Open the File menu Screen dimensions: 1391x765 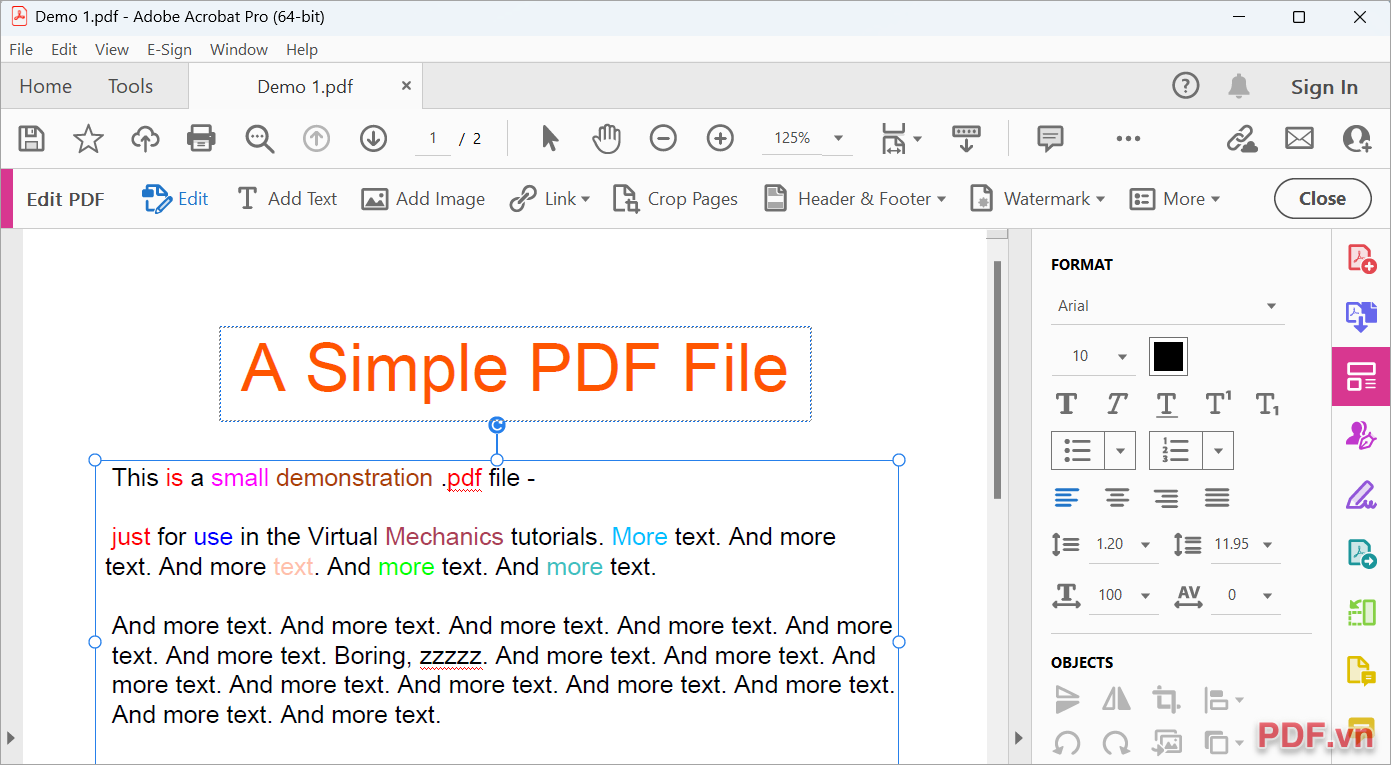21,49
